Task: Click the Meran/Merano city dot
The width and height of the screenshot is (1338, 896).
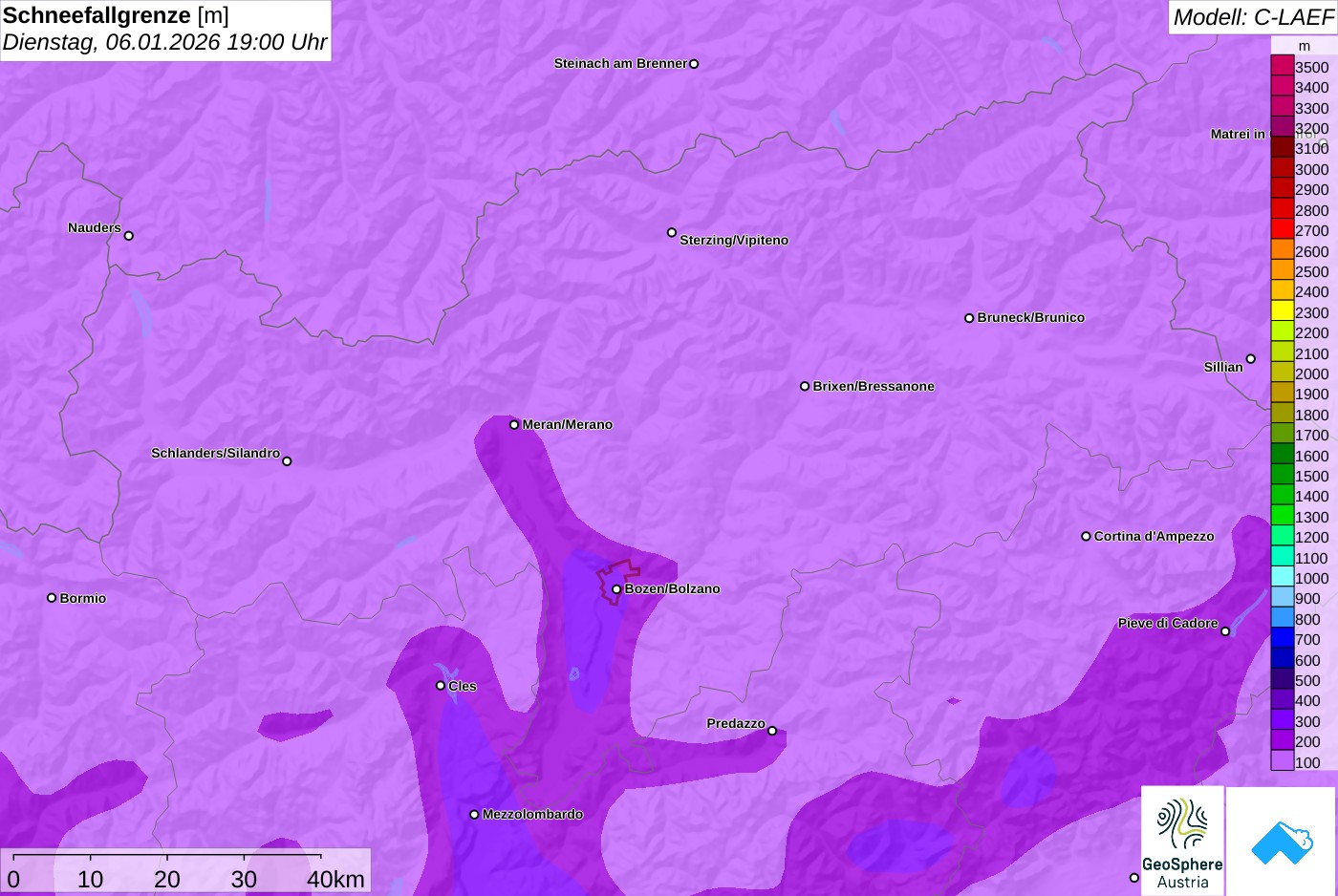Action: click(514, 425)
